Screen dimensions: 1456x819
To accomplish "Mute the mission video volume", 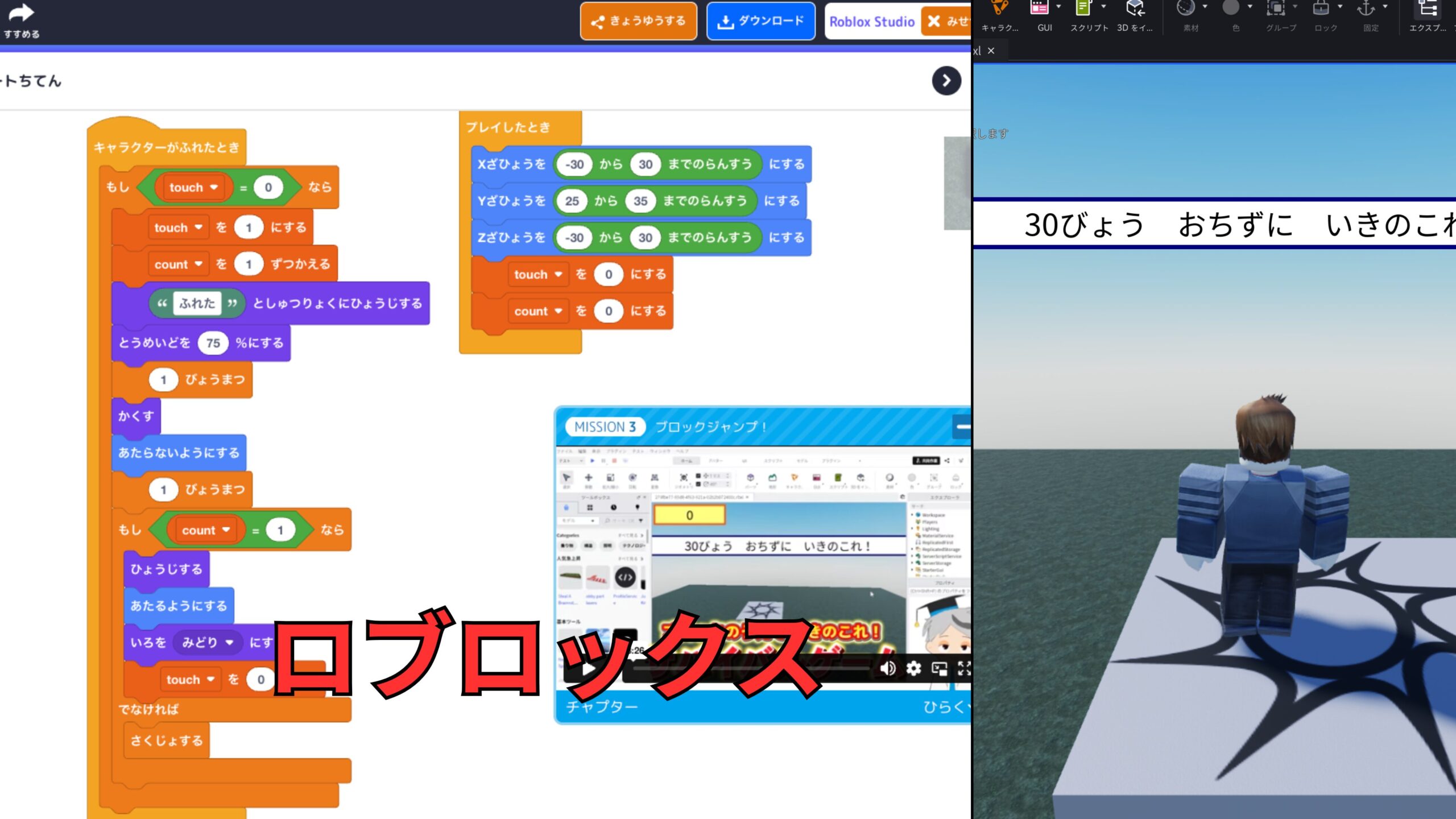I will coord(887,668).
